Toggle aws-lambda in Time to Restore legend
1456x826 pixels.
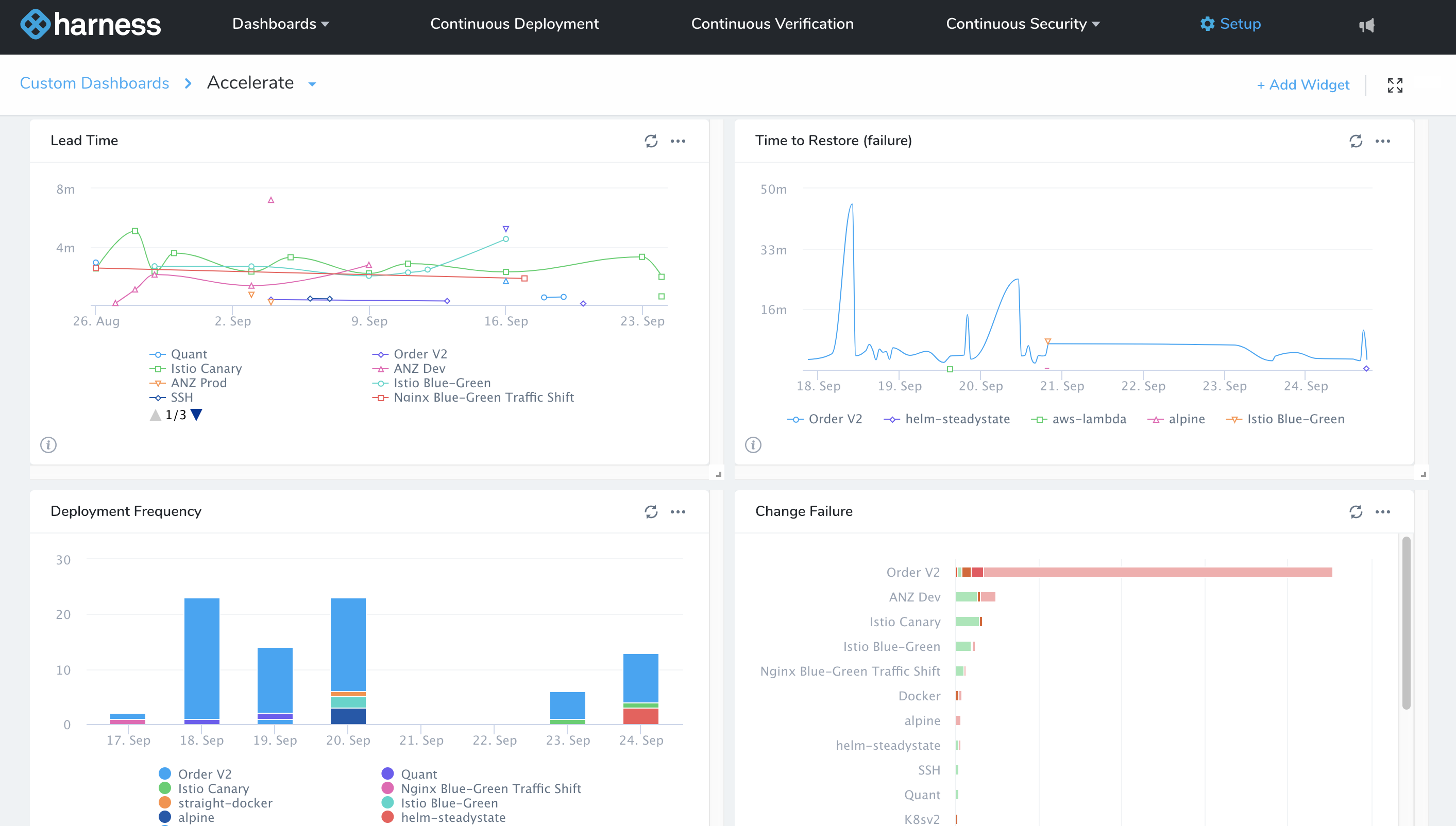click(1078, 419)
